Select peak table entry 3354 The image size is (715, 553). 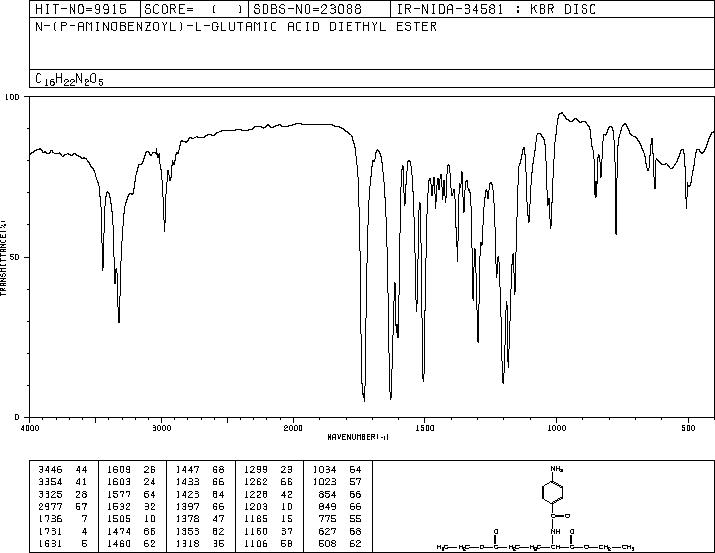pyautogui.click(x=50, y=481)
